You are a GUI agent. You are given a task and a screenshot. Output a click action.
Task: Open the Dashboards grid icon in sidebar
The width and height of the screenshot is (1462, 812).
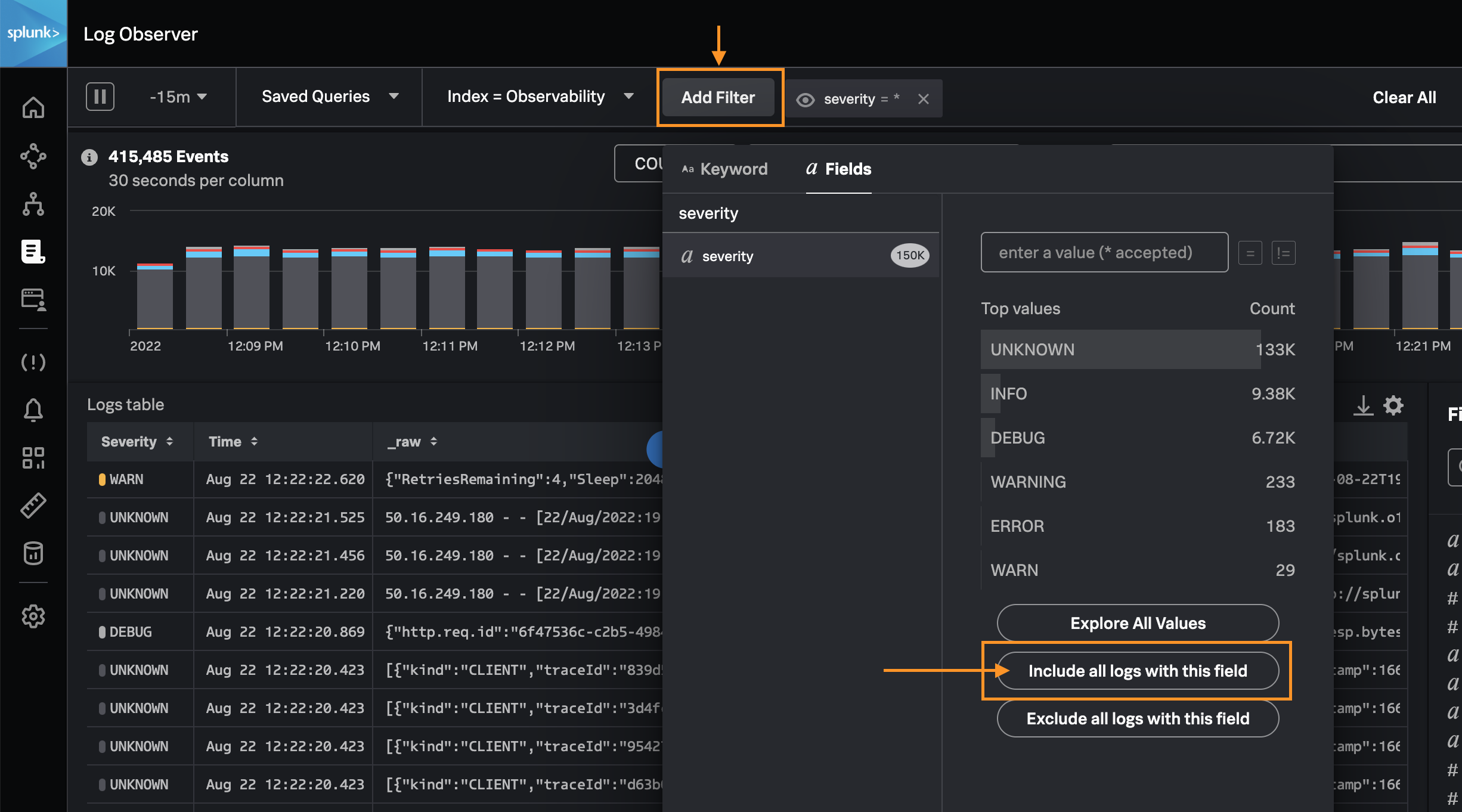click(33, 458)
